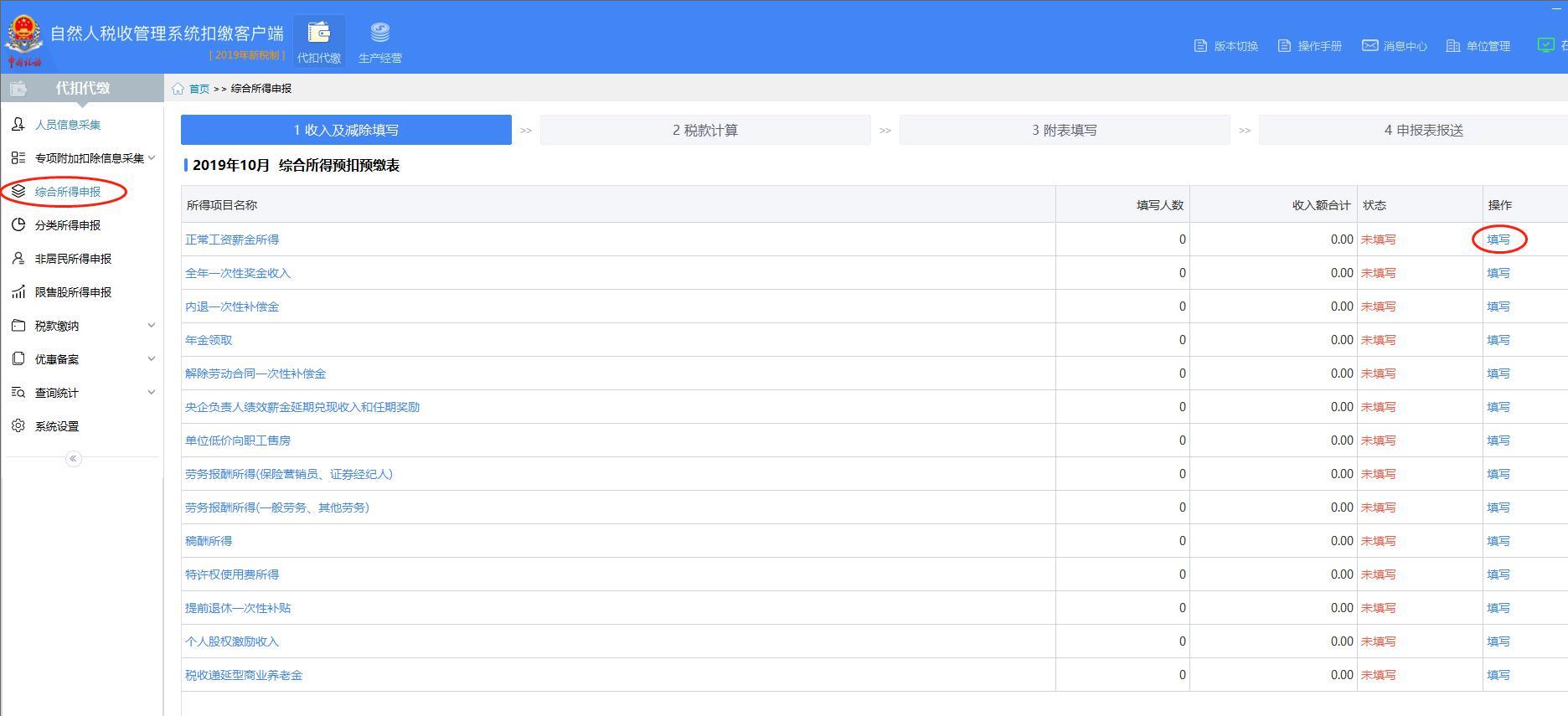
Task: Collapse the sidebar with double-chevron button
Action: [x=74, y=459]
